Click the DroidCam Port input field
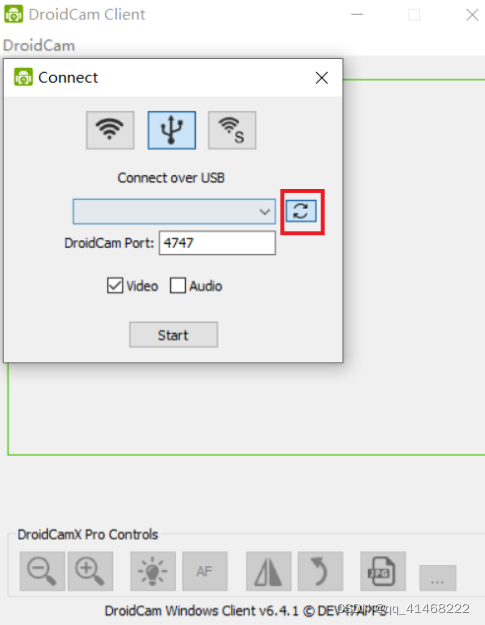 click(x=217, y=243)
